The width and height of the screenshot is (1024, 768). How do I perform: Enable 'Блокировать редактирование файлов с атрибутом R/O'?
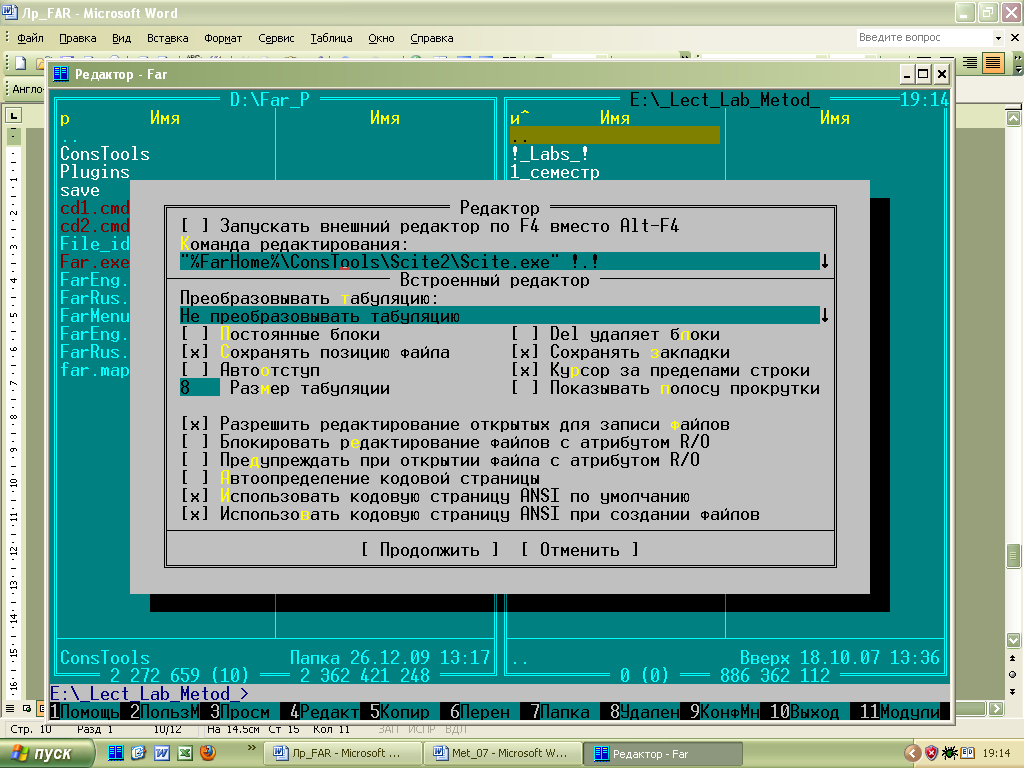point(195,443)
